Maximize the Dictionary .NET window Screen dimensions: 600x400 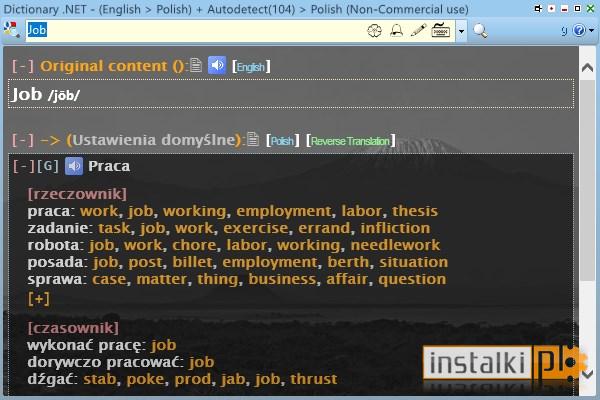pos(577,8)
